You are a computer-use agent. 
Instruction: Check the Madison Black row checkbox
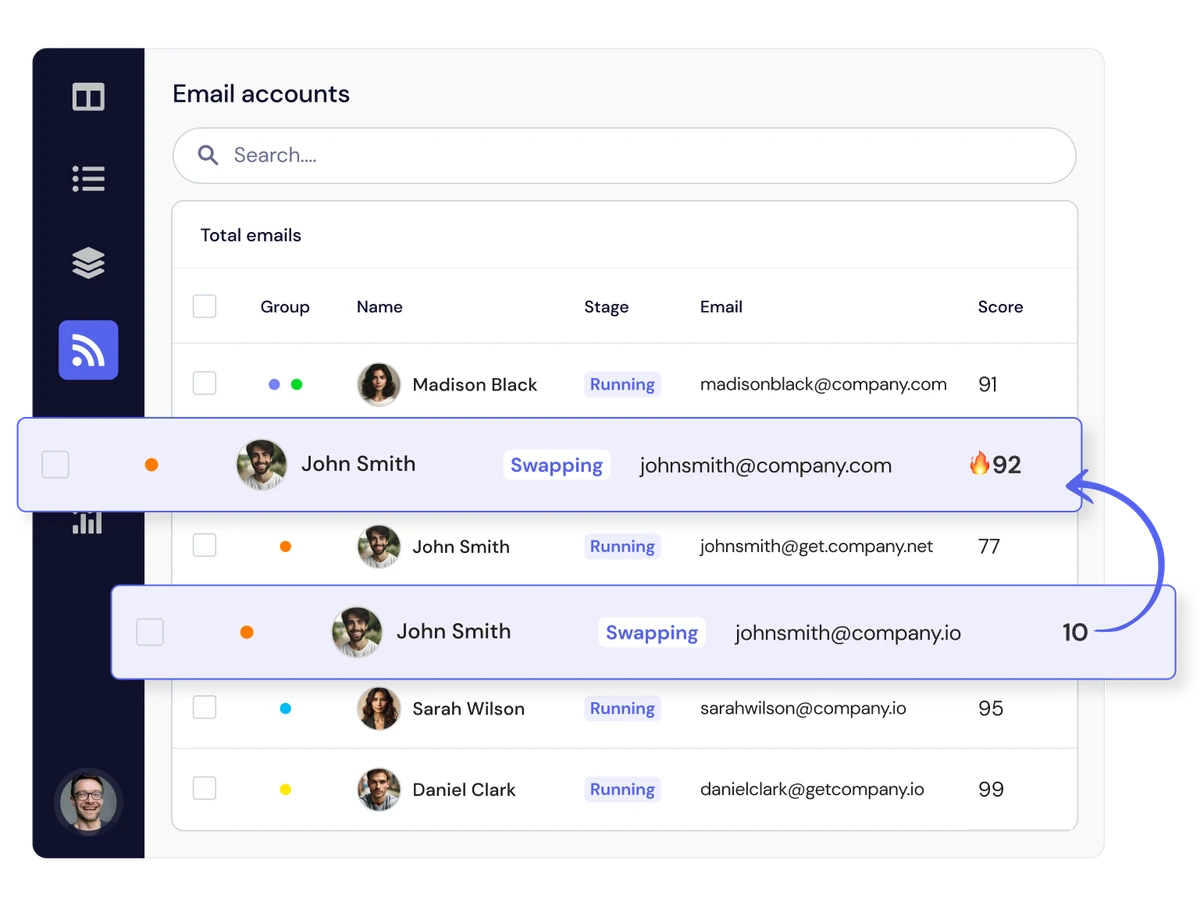(x=204, y=383)
